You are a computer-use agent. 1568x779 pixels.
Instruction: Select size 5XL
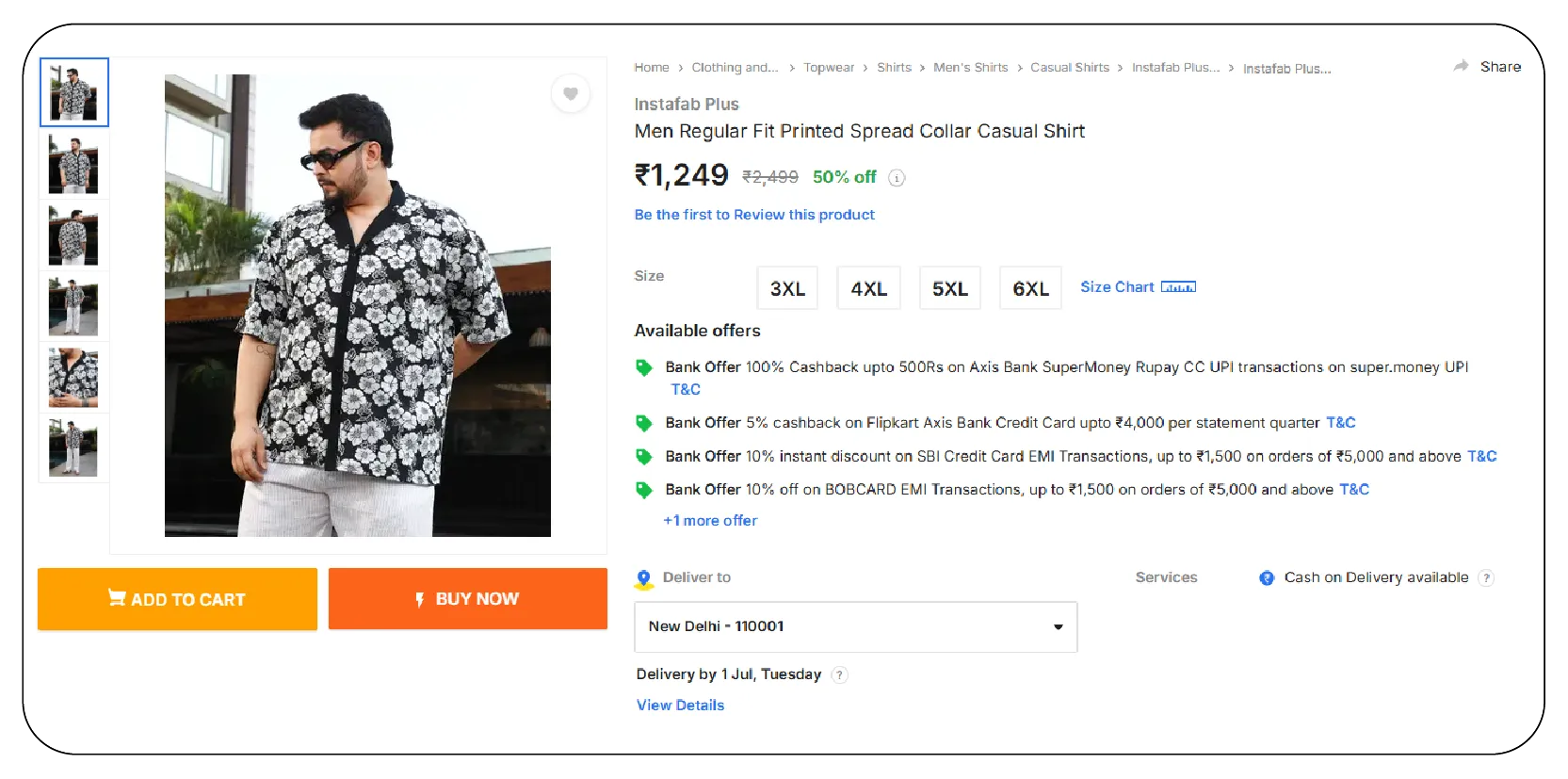(x=949, y=288)
